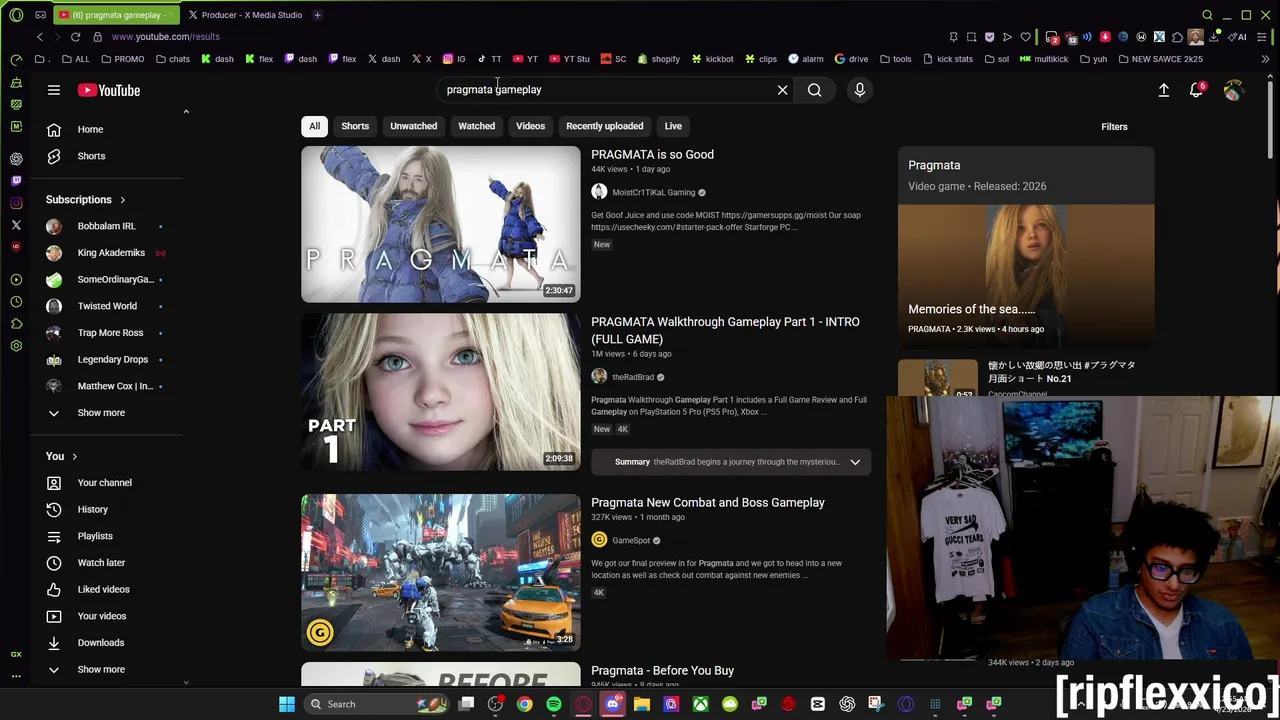Select the Videos filter chip
The image size is (1280, 720).
click(x=530, y=126)
